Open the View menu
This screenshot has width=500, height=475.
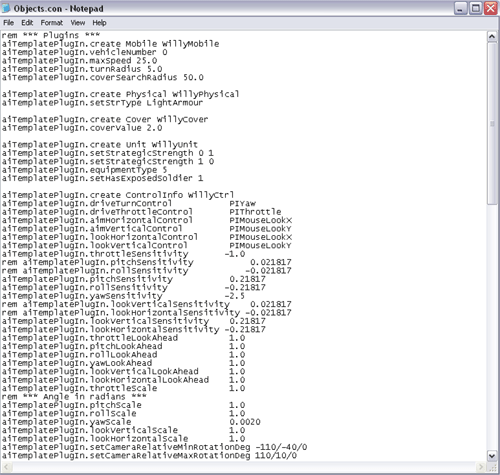click(x=78, y=23)
